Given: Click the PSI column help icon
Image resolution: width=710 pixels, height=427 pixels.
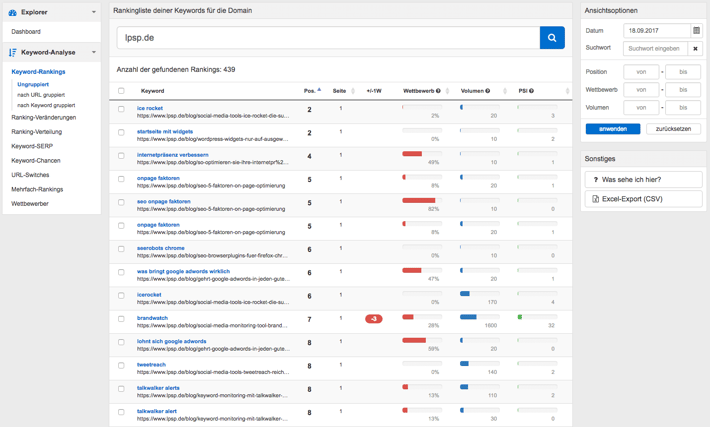Looking at the screenshot, I should [x=531, y=91].
